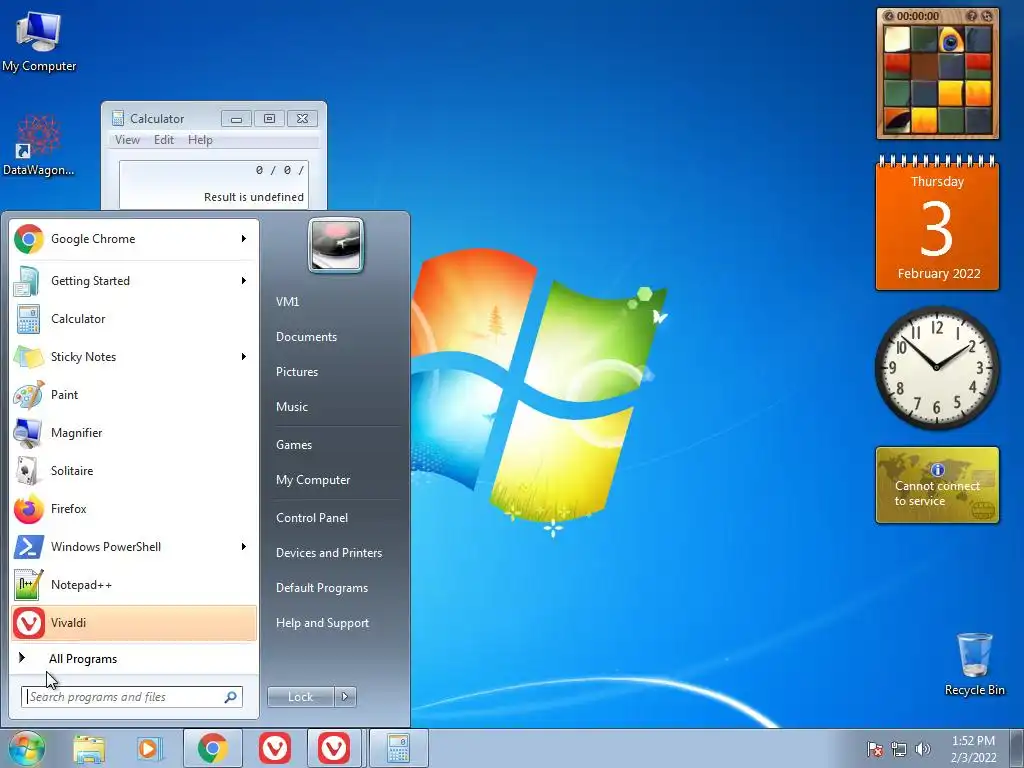Click the analog clock gadget

coord(936,368)
